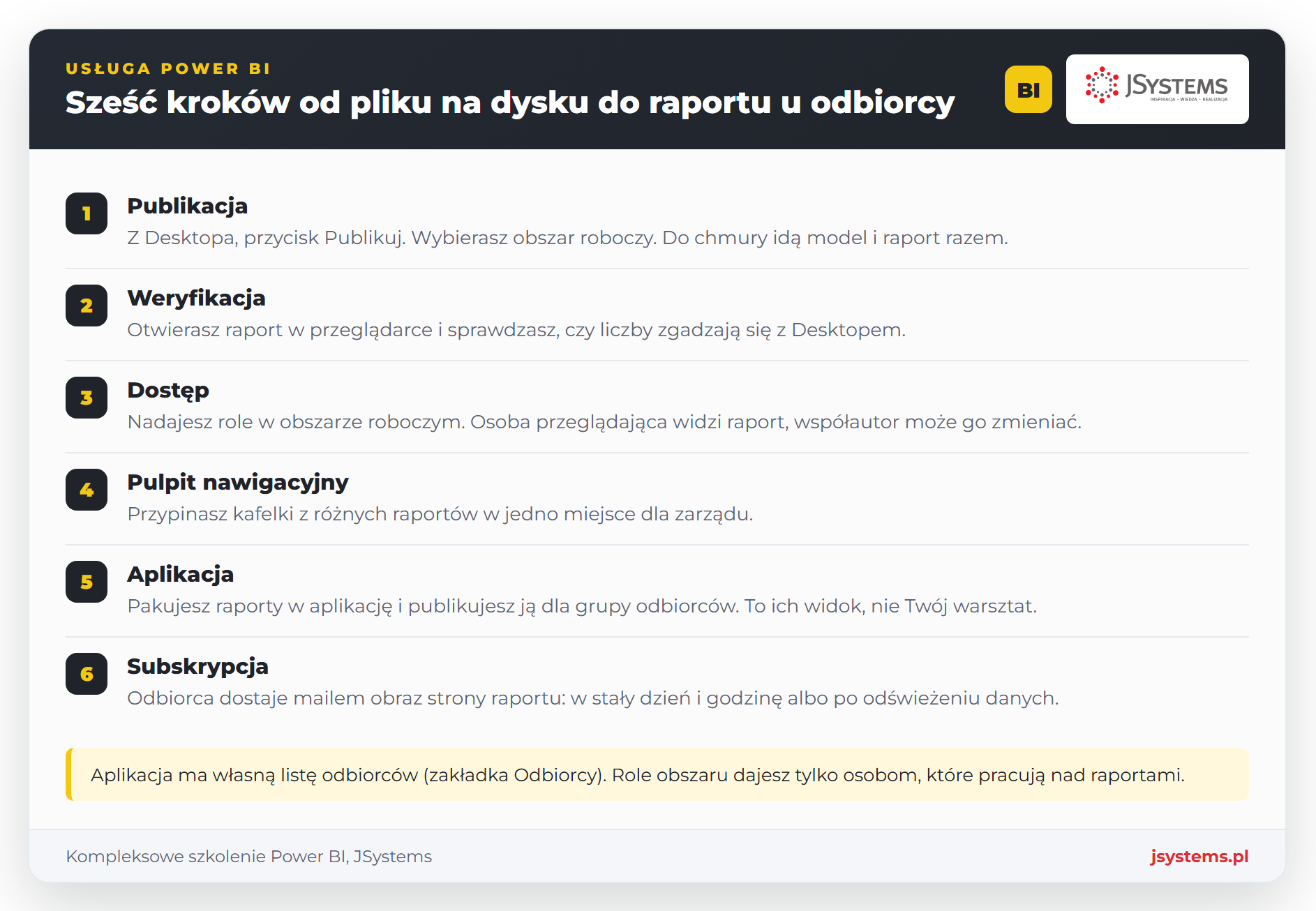The image size is (1316, 911).
Task: Click the heading 'Dostęp'
Action: point(167,391)
